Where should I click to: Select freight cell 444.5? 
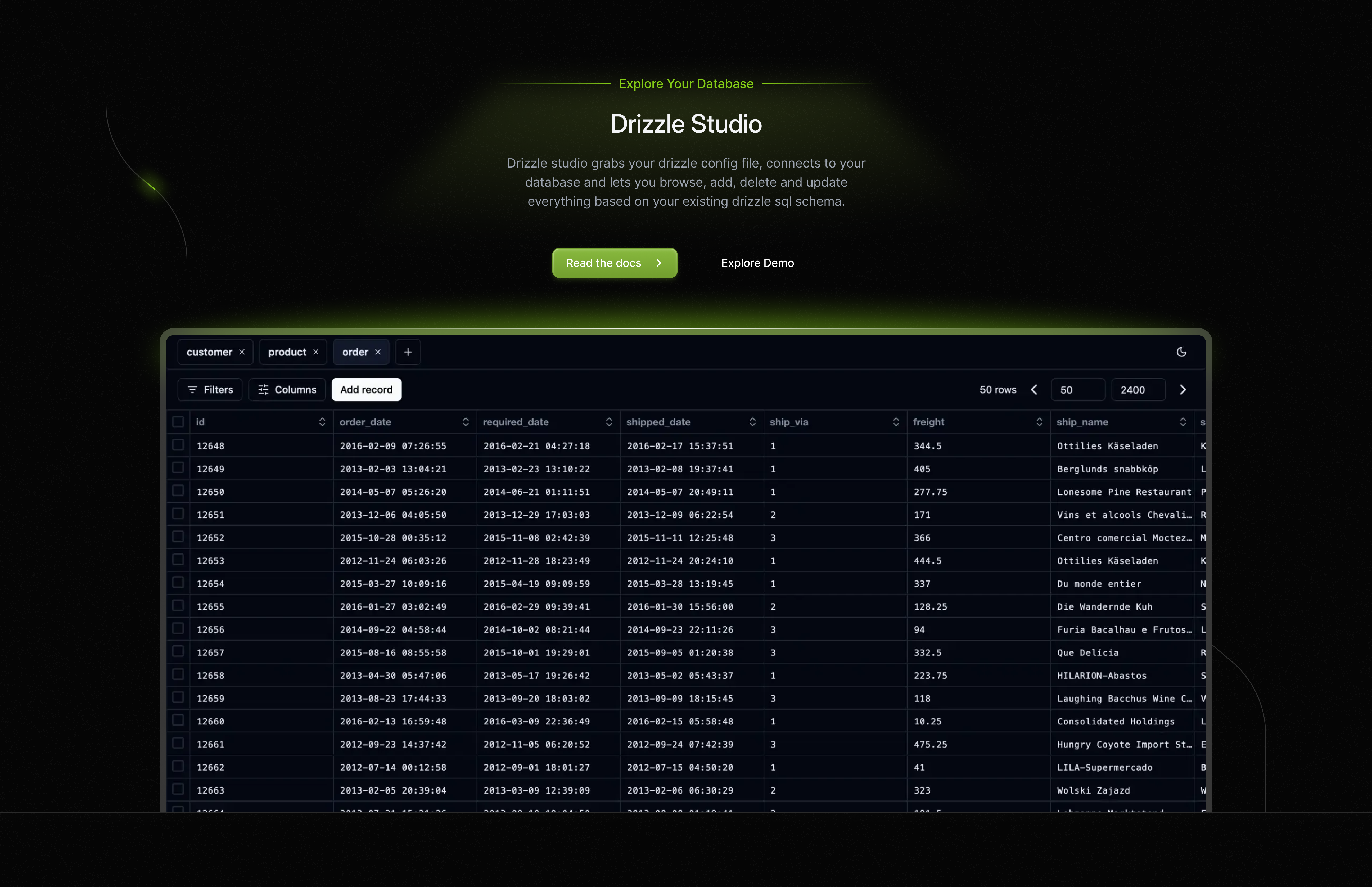pyautogui.click(x=979, y=560)
